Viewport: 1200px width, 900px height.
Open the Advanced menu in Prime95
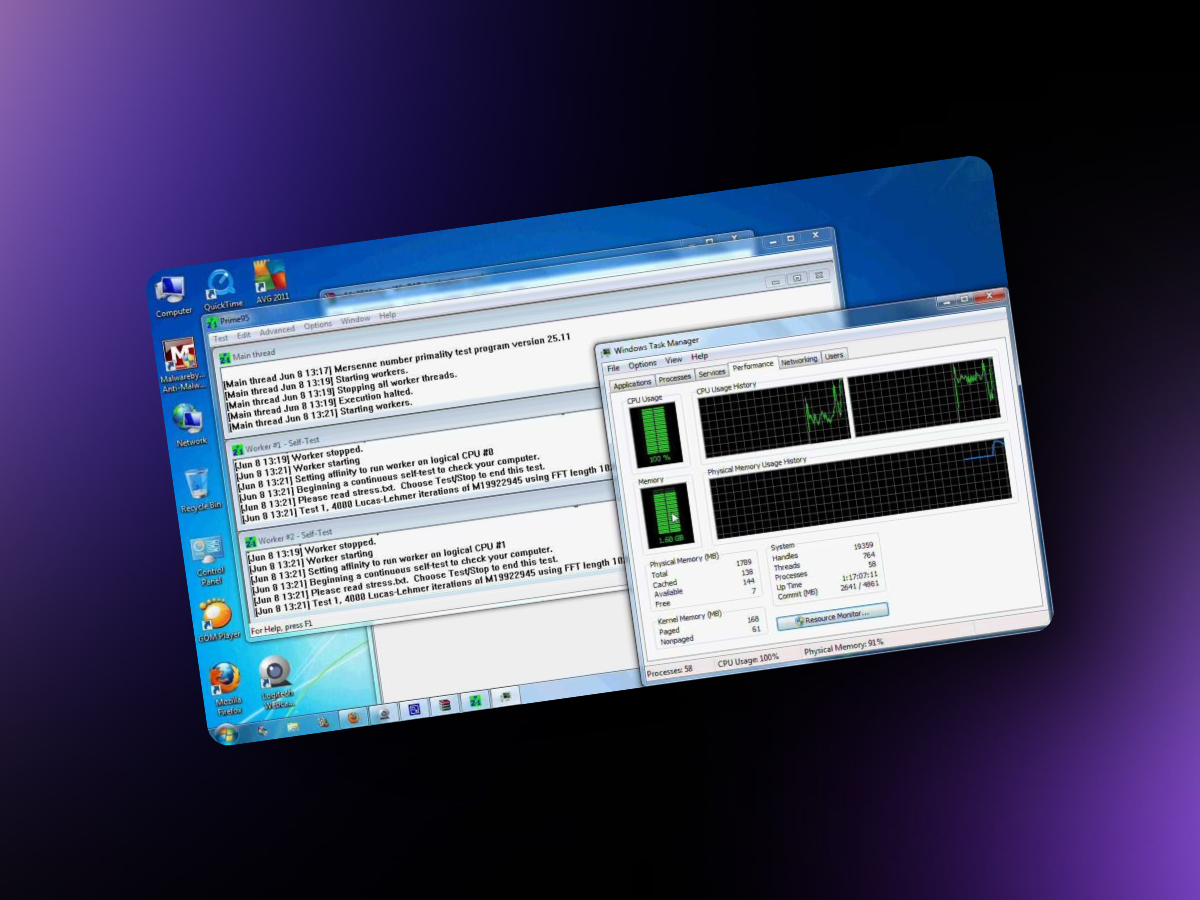click(277, 331)
